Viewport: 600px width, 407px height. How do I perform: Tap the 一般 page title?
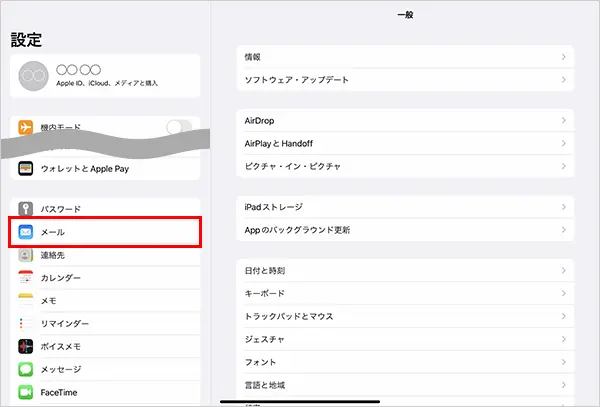click(405, 15)
